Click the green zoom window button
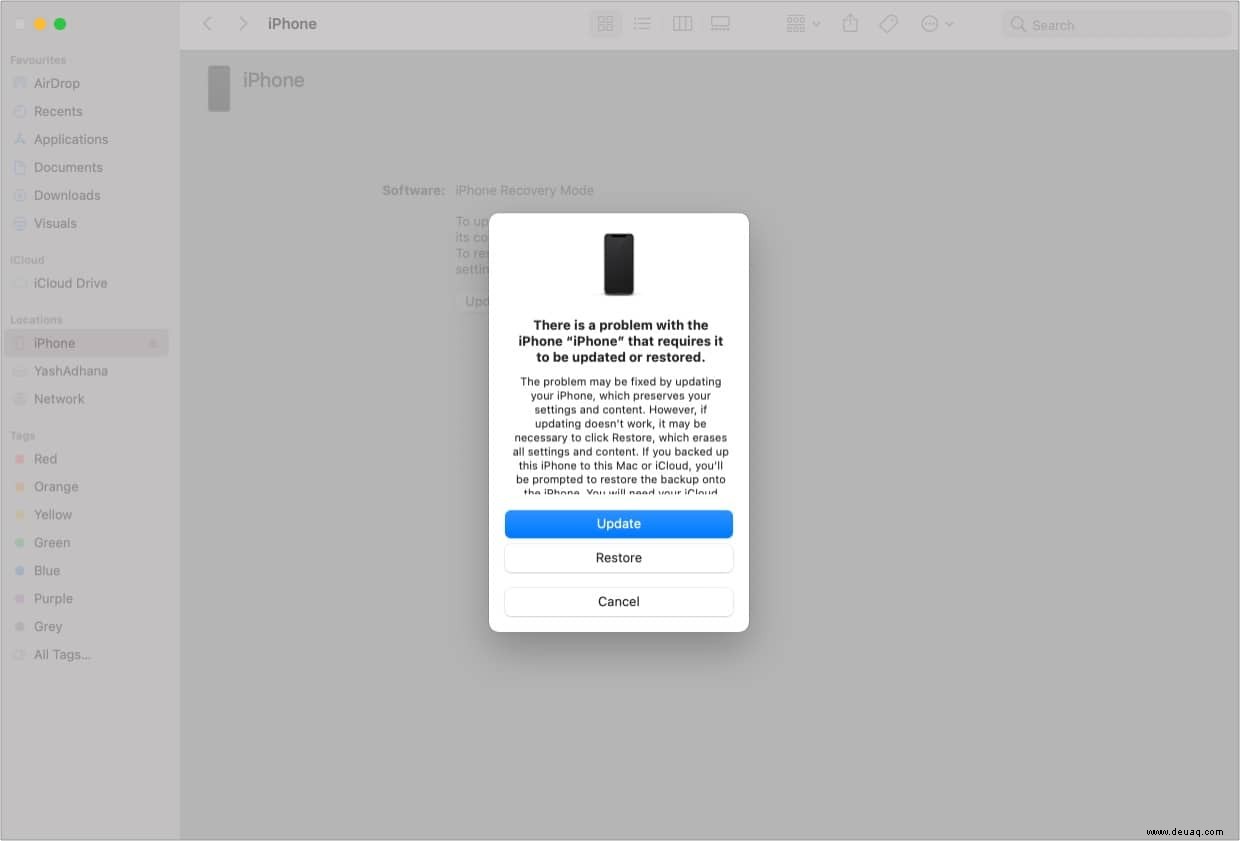The width and height of the screenshot is (1240, 841). pyautogui.click(x=60, y=24)
